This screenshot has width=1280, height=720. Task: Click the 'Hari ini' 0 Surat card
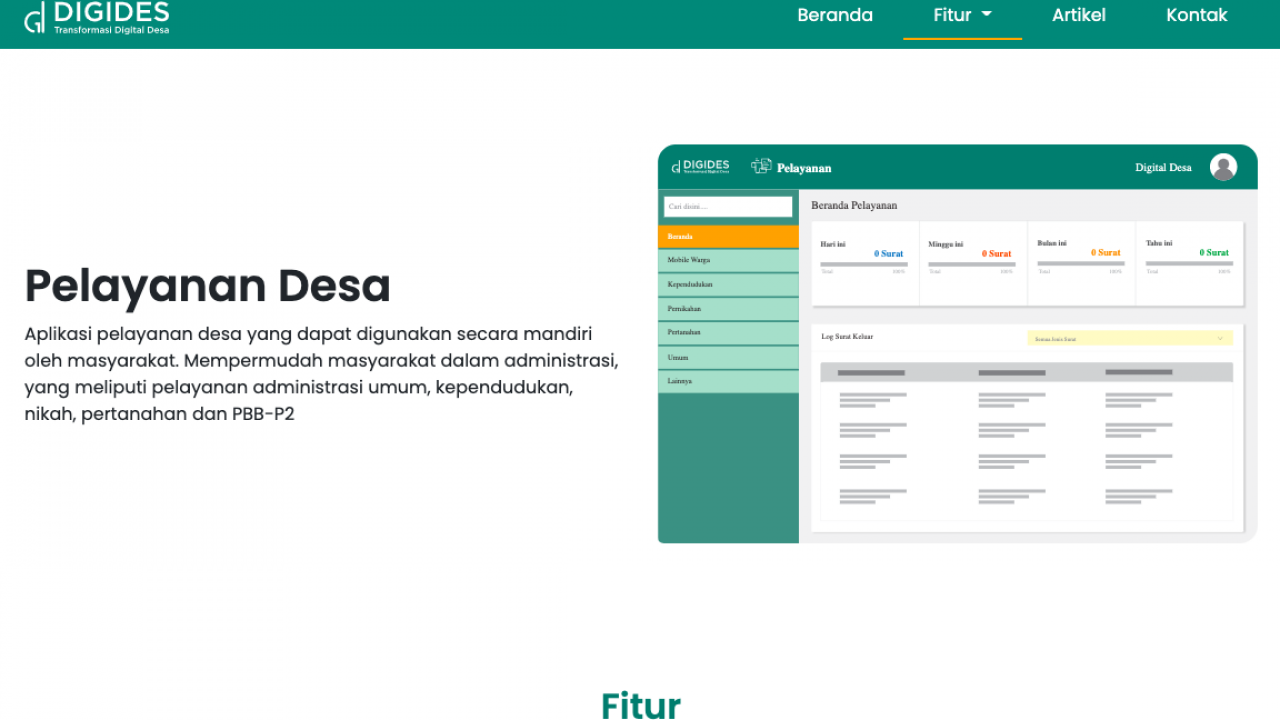pyautogui.click(x=865, y=263)
